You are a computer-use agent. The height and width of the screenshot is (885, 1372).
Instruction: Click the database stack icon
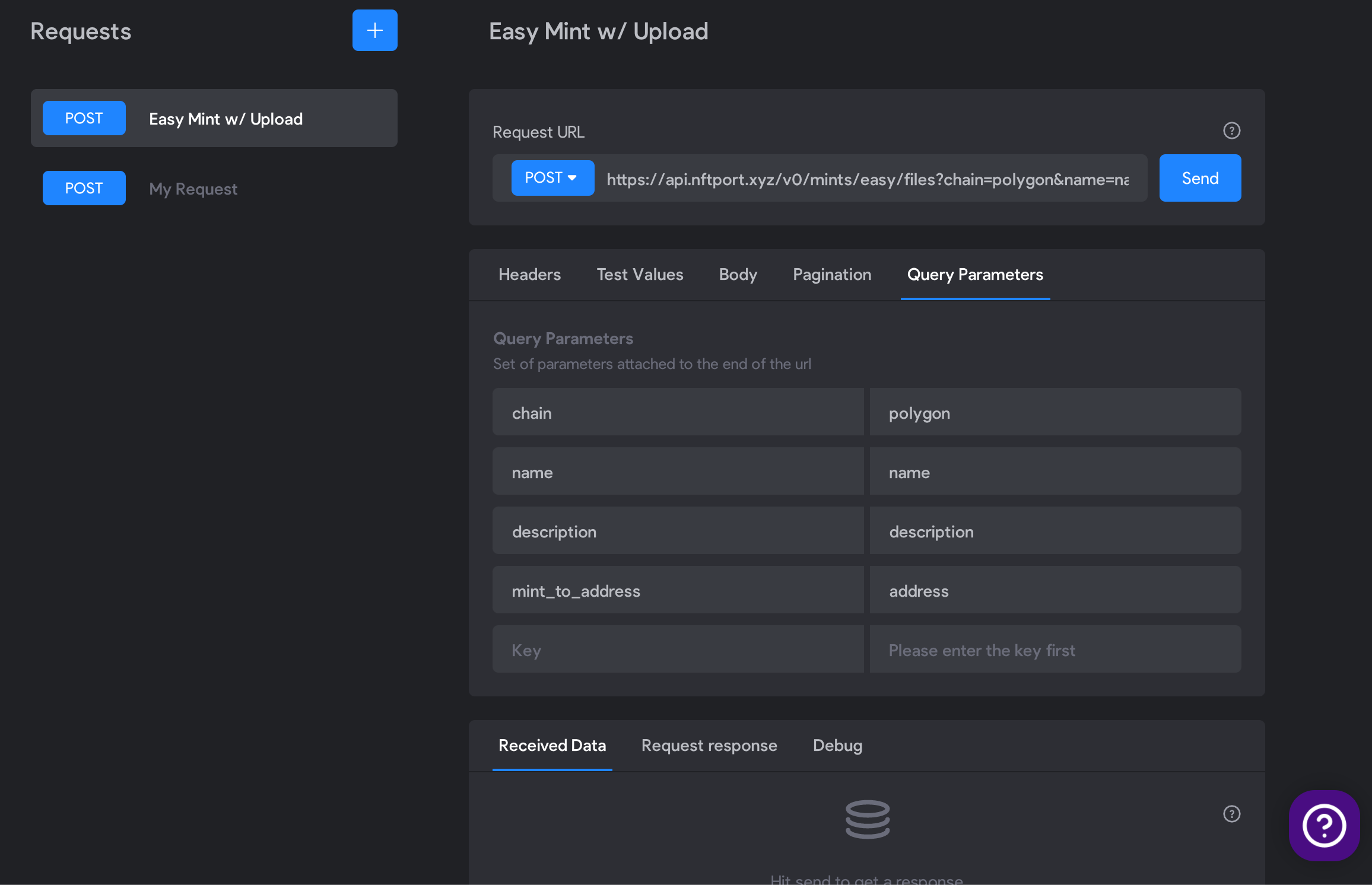tap(867, 819)
